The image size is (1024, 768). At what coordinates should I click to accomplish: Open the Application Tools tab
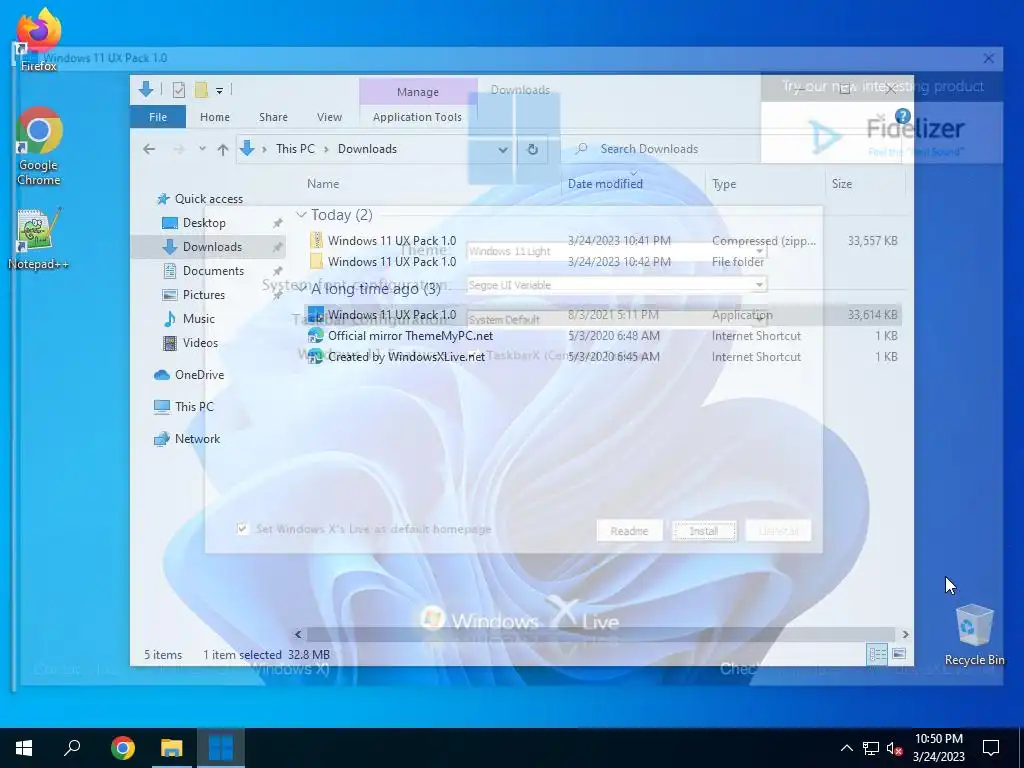click(417, 117)
